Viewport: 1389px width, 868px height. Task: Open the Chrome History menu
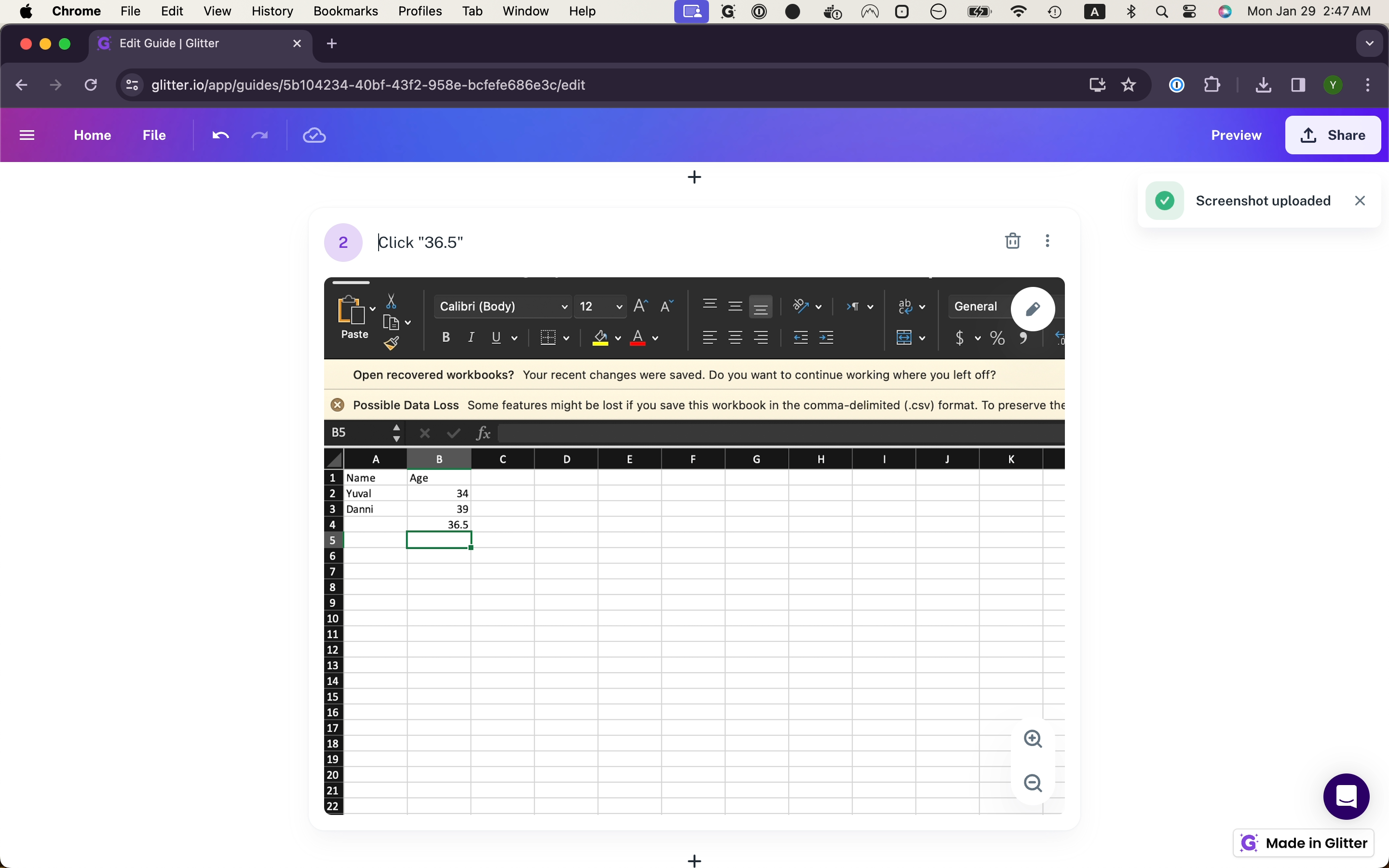tap(272, 12)
